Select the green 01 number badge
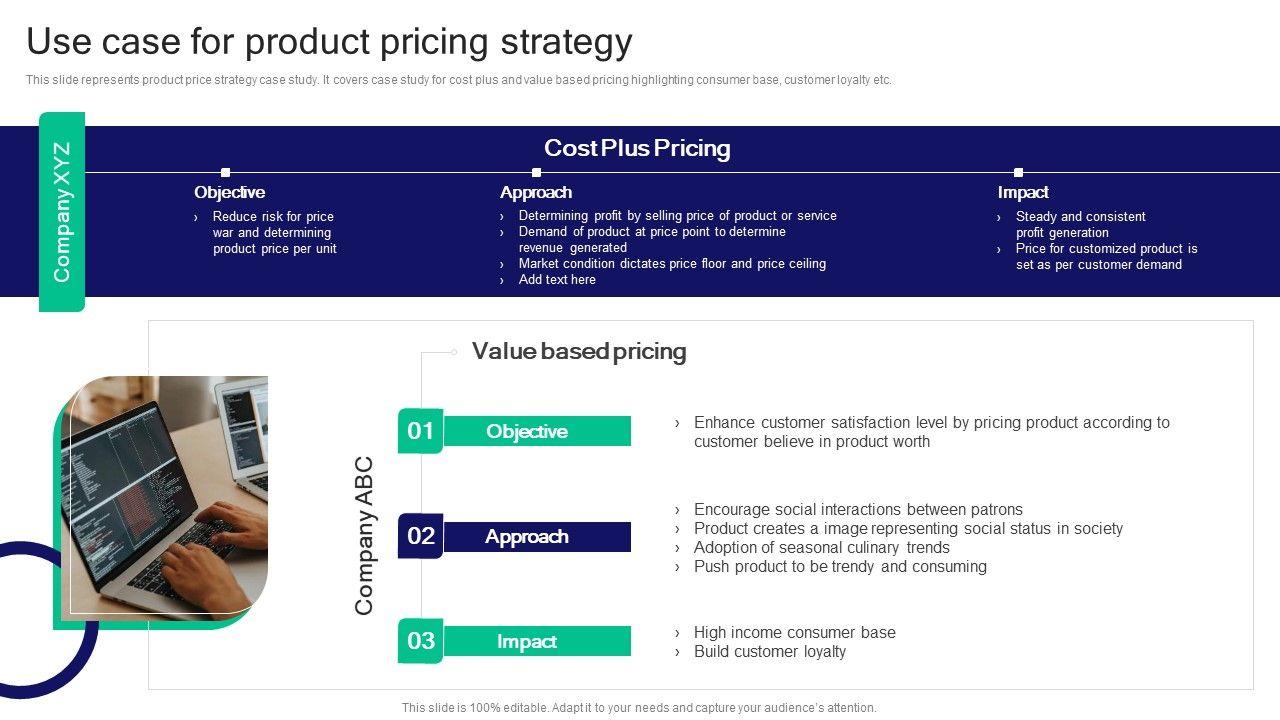Image resolution: width=1280 pixels, height=720 pixels. point(421,431)
